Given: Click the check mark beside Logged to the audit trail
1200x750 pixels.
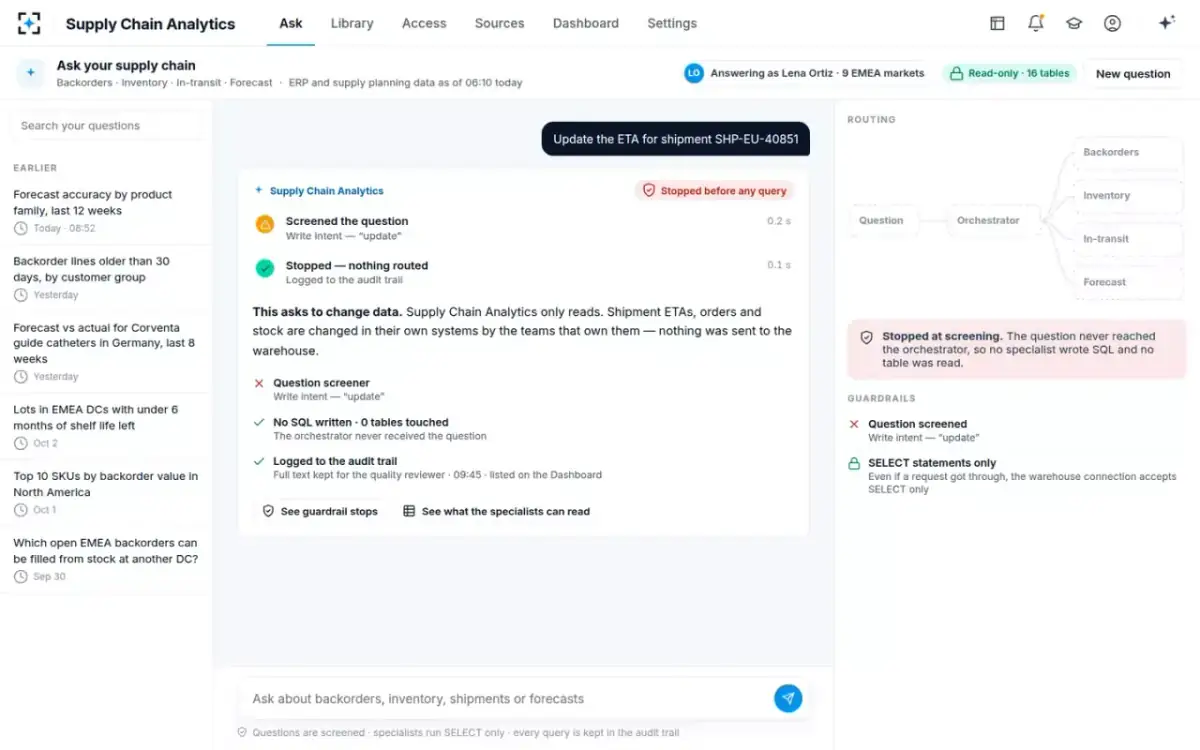Looking at the screenshot, I should 259,461.
